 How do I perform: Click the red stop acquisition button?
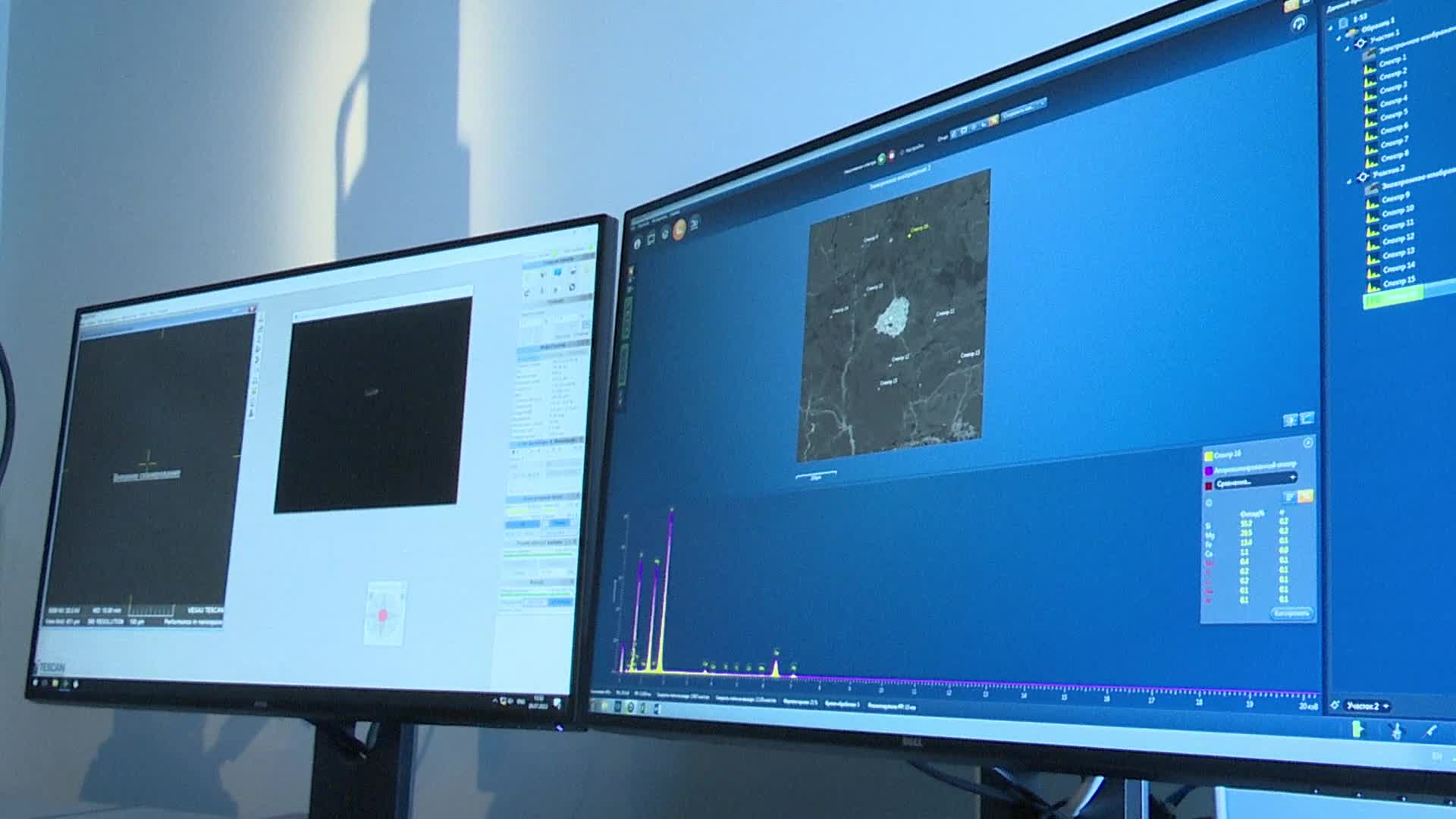tap(893, 155)
